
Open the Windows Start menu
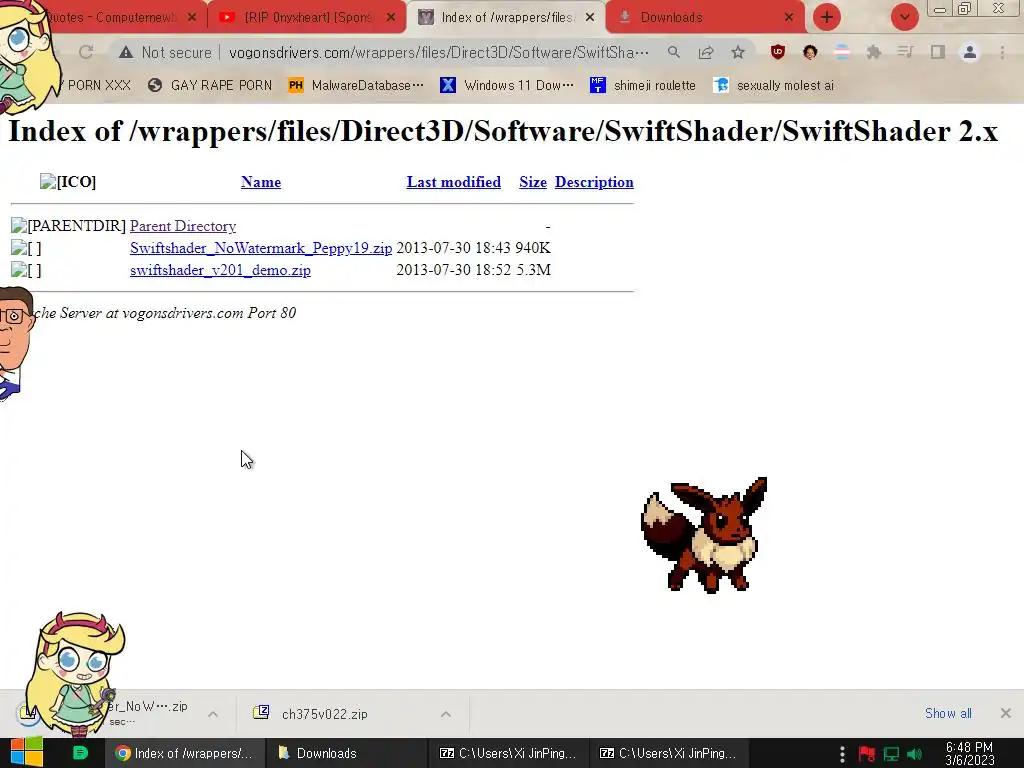point(27,753)
